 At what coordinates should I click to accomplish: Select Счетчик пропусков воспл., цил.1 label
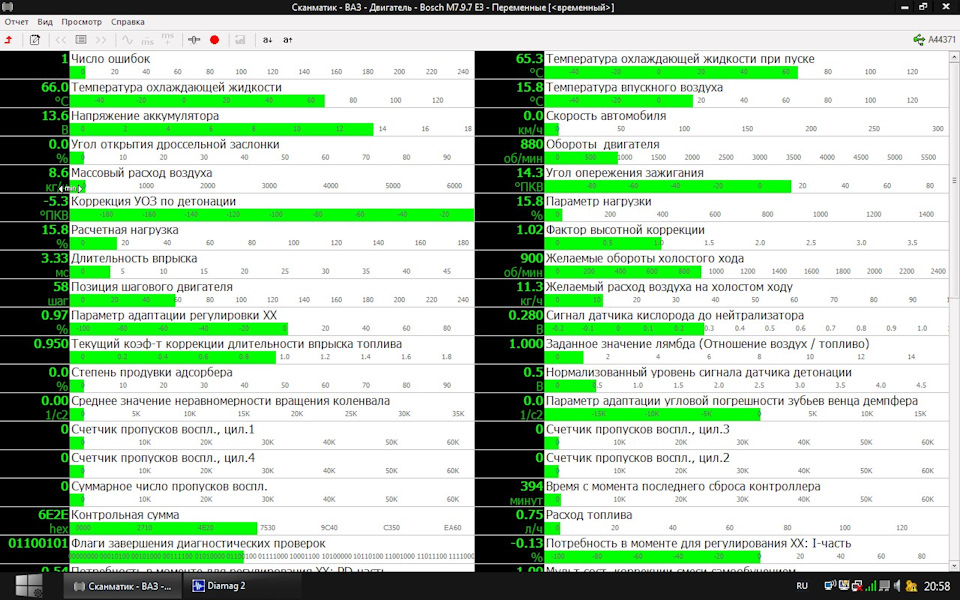tap(163, 429)
